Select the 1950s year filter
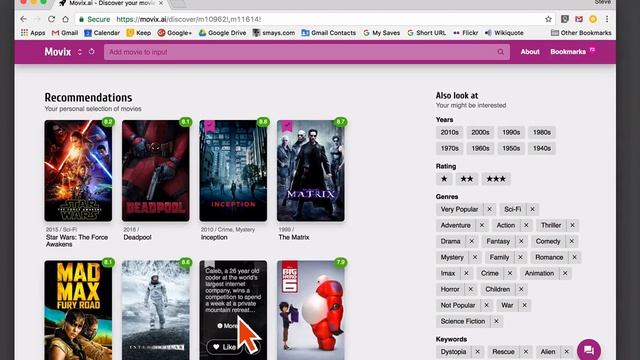Viewport: 640px width, 360px height. (511, 149)
